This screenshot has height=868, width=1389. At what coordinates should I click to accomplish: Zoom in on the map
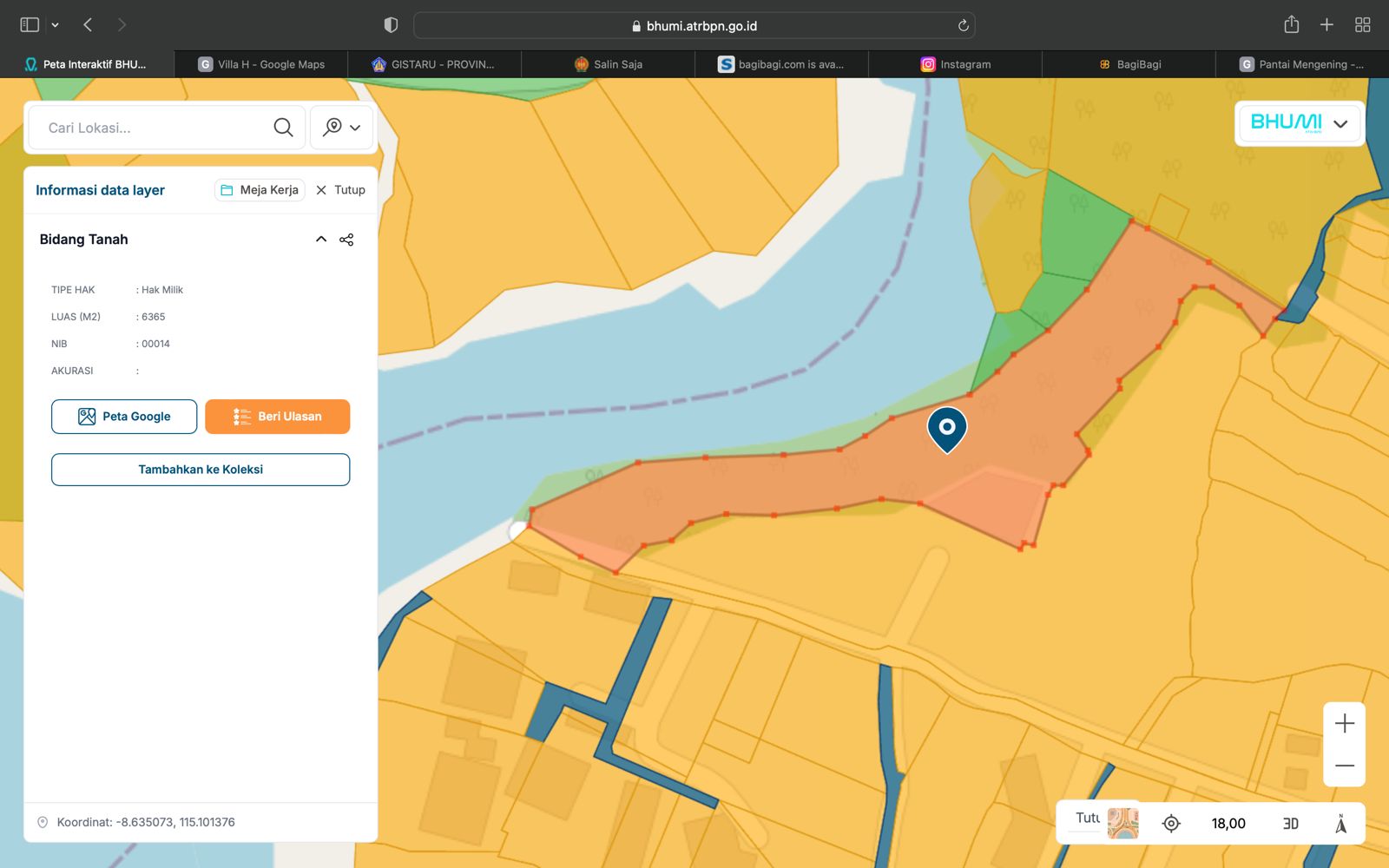click(x=1344, y=723)
